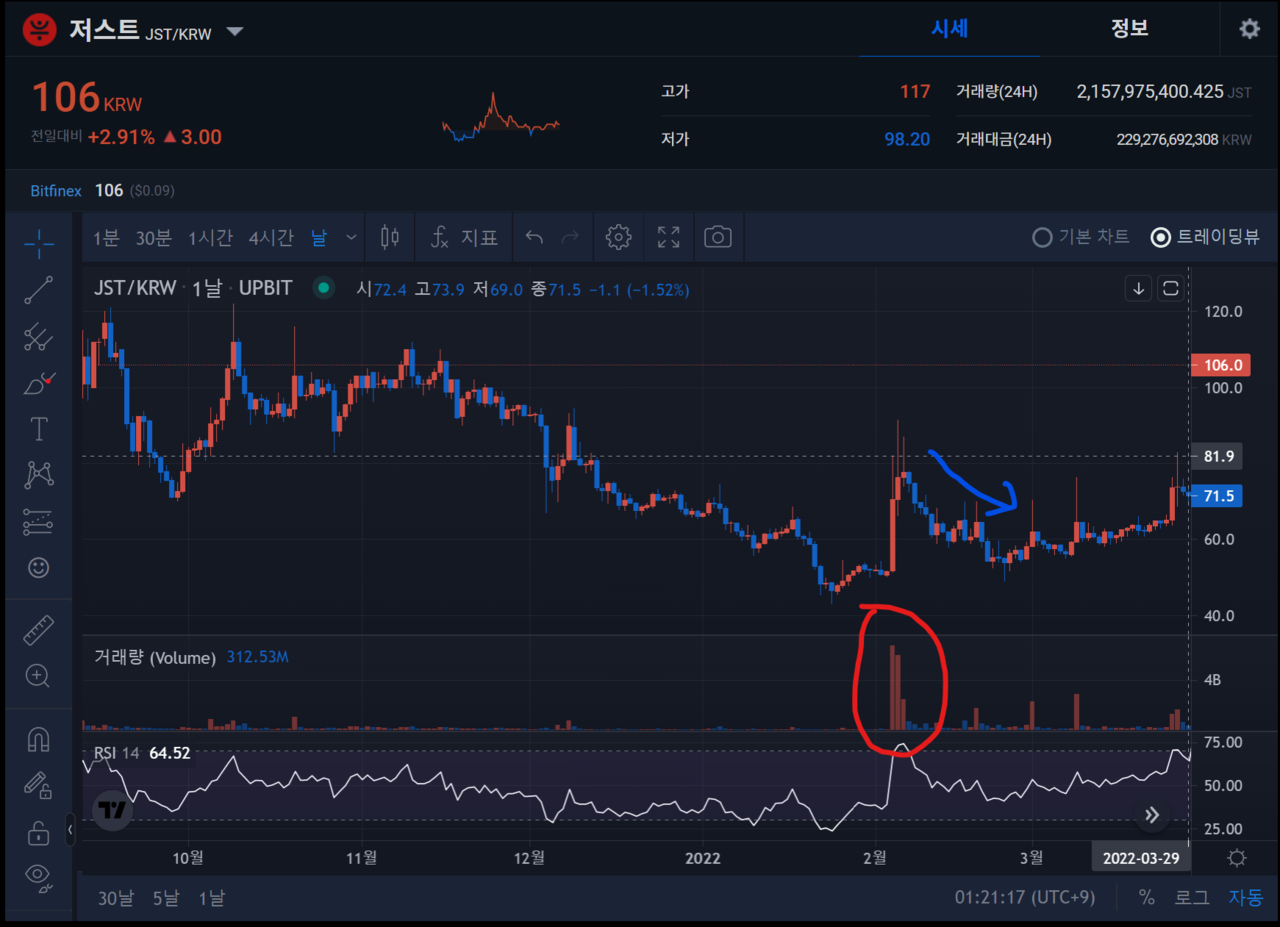Open the measure ruler tool
The image size is (1280, 927).
coord(39,630)
